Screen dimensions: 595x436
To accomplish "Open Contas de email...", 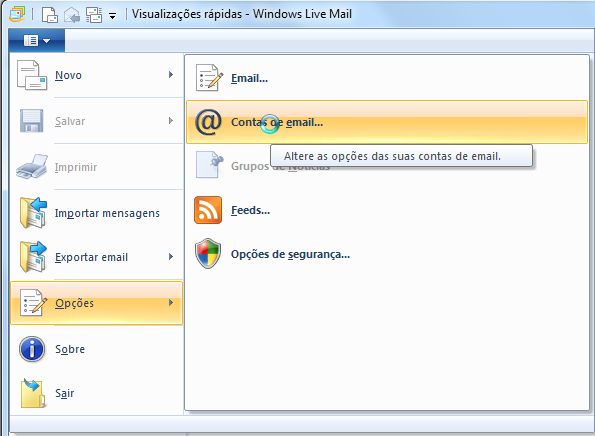I will 387,122.
